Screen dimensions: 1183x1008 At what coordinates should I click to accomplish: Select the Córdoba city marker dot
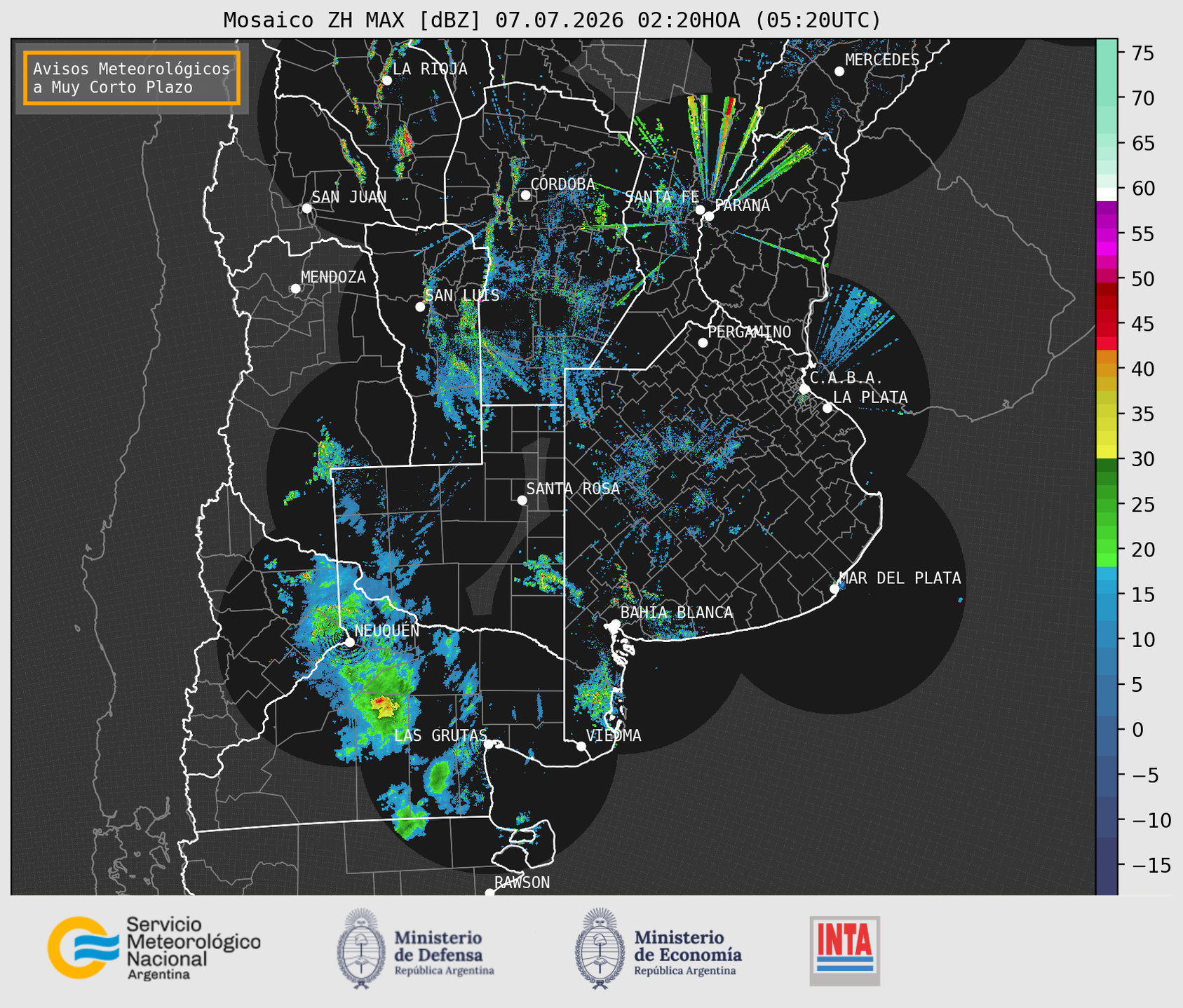(x=525, y=195)
